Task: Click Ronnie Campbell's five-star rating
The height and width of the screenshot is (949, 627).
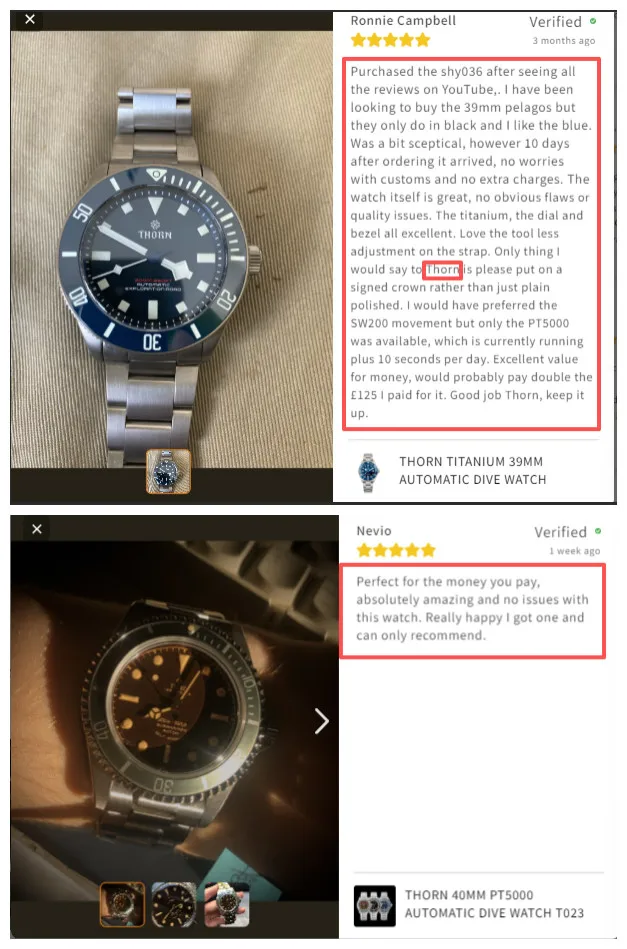Action: (x=390, y=41)
